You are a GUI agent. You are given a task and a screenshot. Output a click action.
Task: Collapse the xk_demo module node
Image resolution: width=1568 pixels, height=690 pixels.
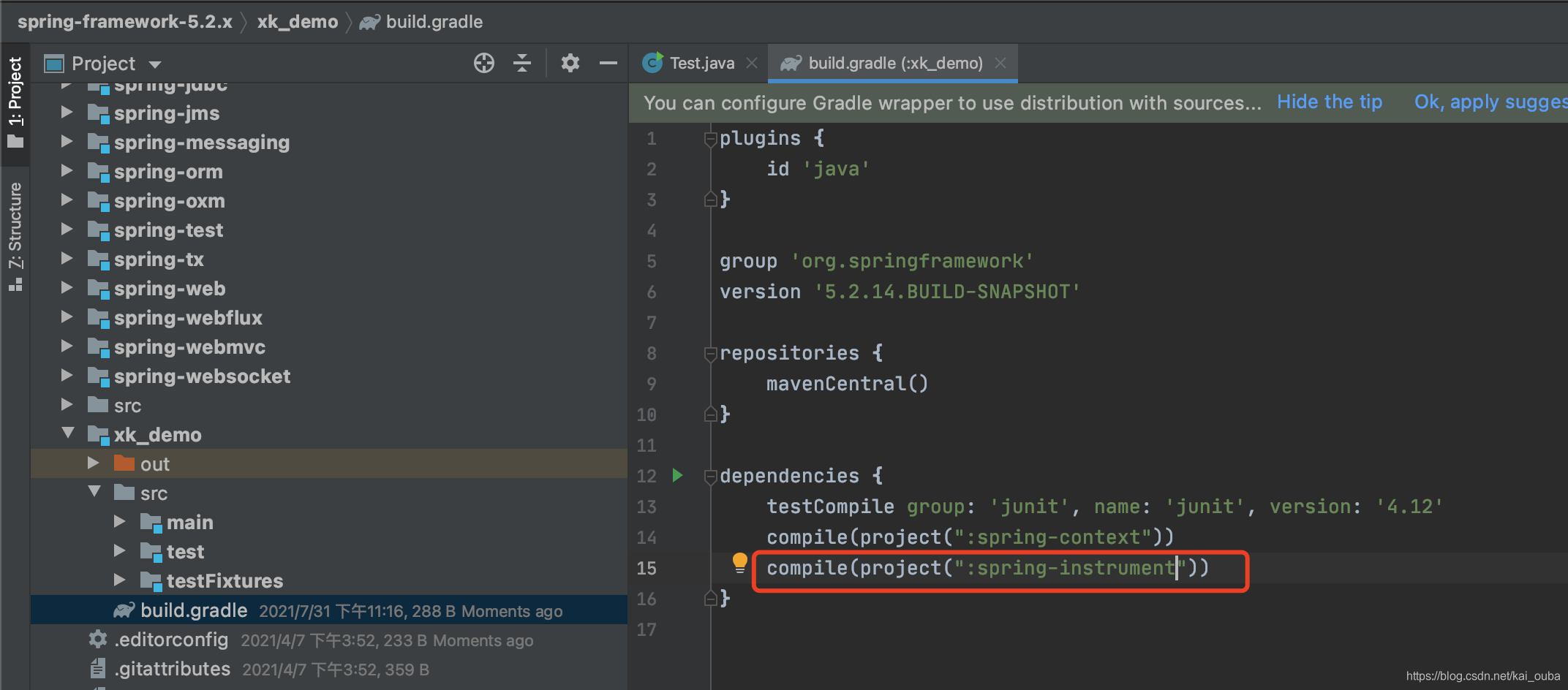pyautogui.click(x=68, y=433)
